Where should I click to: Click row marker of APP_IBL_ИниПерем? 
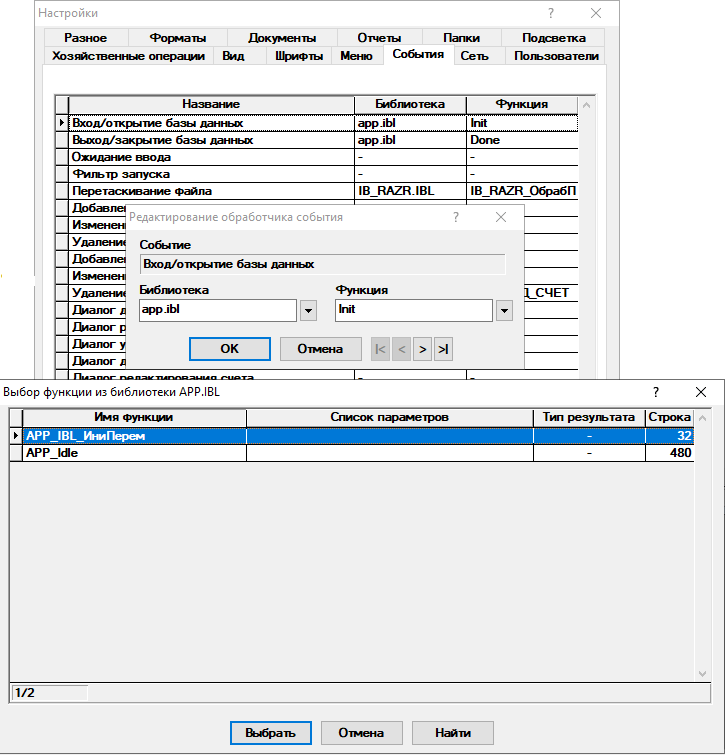(16, 436)
